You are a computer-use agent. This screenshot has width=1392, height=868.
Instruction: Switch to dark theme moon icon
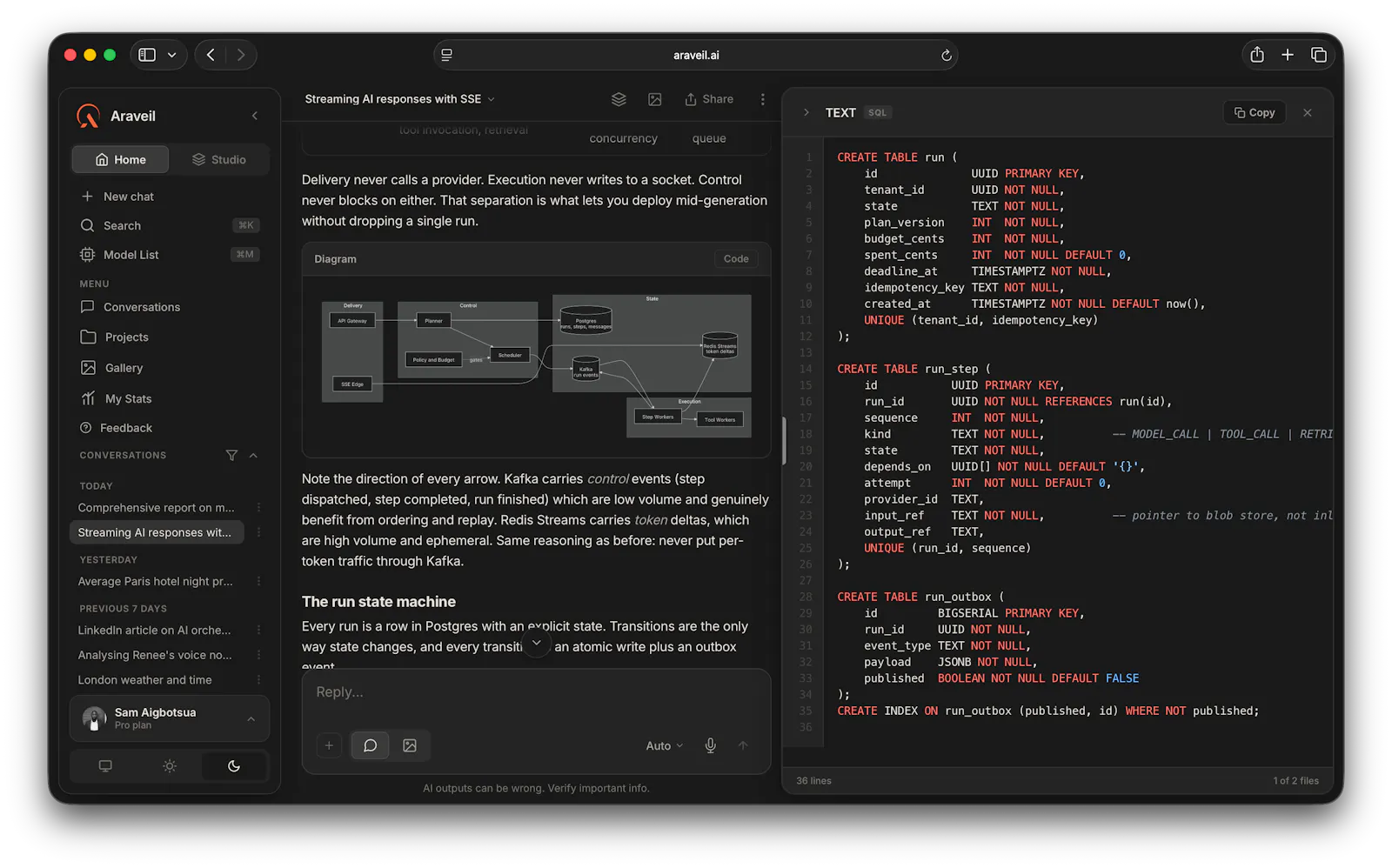pos(234,766)
